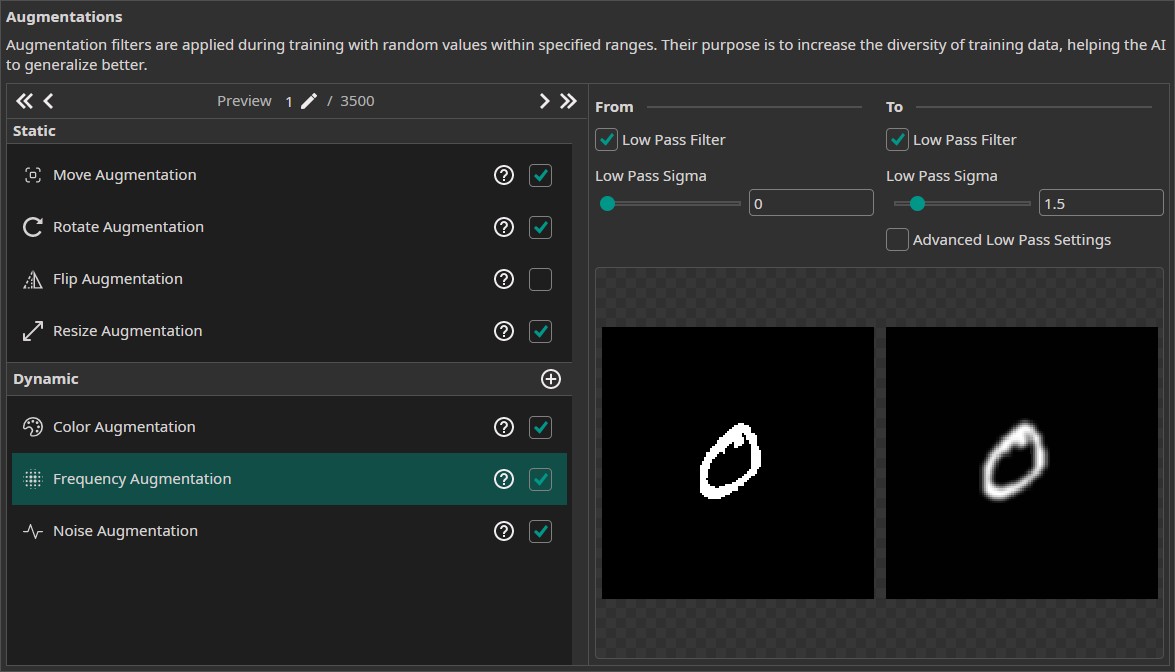Click the Low Pass Sigma slider under To
Image resolution: width=1175 pixels, height=672 pixels.
pos(961,204)
